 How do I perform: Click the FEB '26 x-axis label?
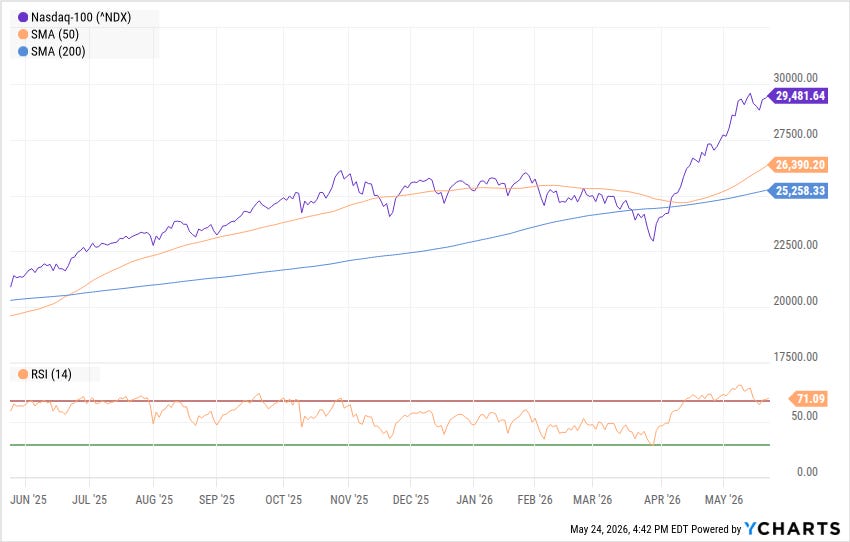point(535,500)
